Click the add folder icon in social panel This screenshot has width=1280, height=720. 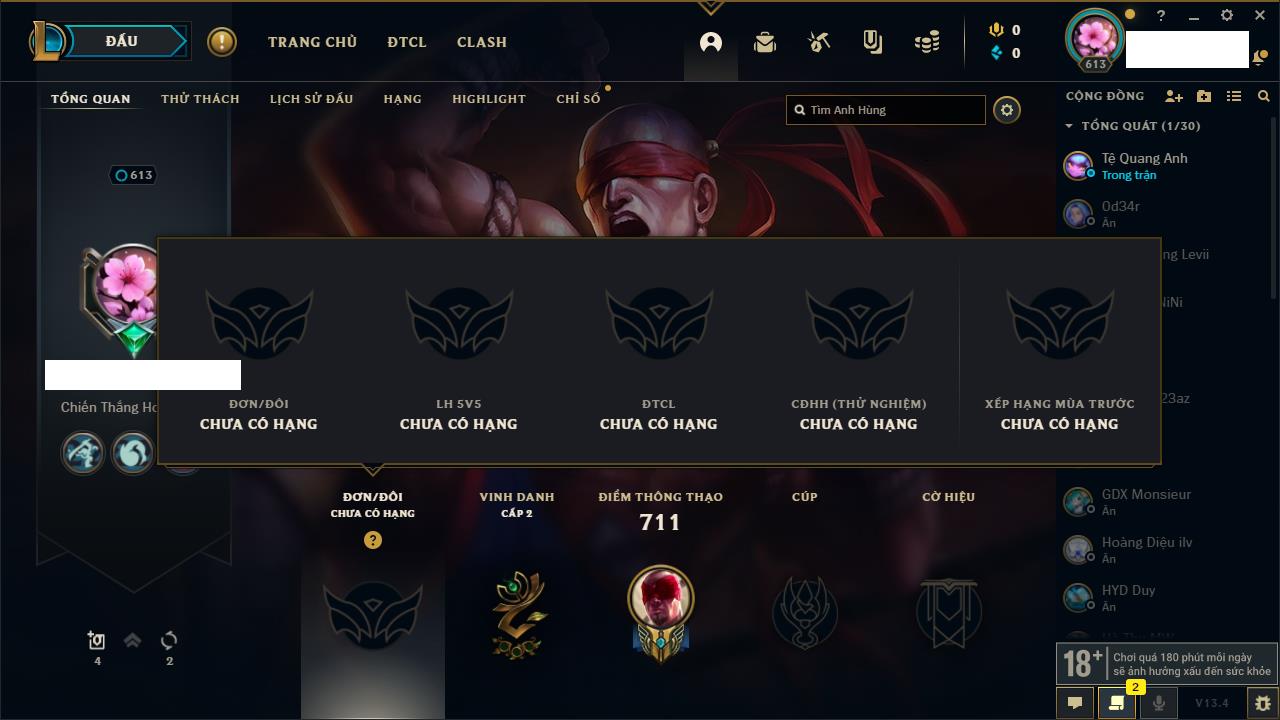[1204, 96]
